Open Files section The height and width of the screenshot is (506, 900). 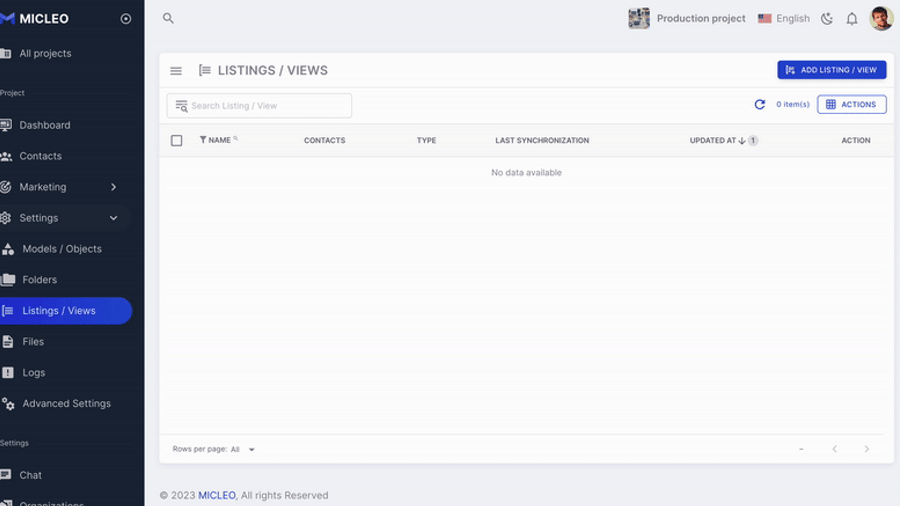pyautogui.click(x=33, y=342)
